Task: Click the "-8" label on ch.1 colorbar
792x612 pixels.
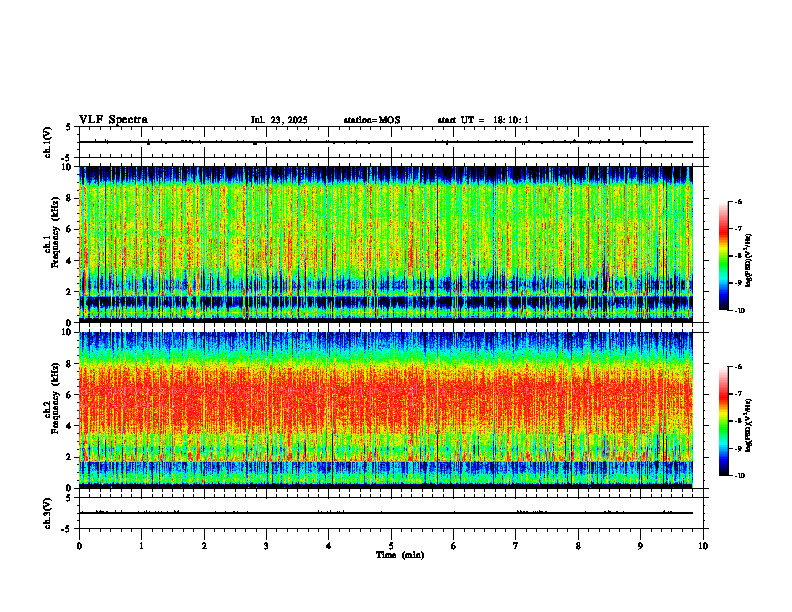Action: point(739,256)
